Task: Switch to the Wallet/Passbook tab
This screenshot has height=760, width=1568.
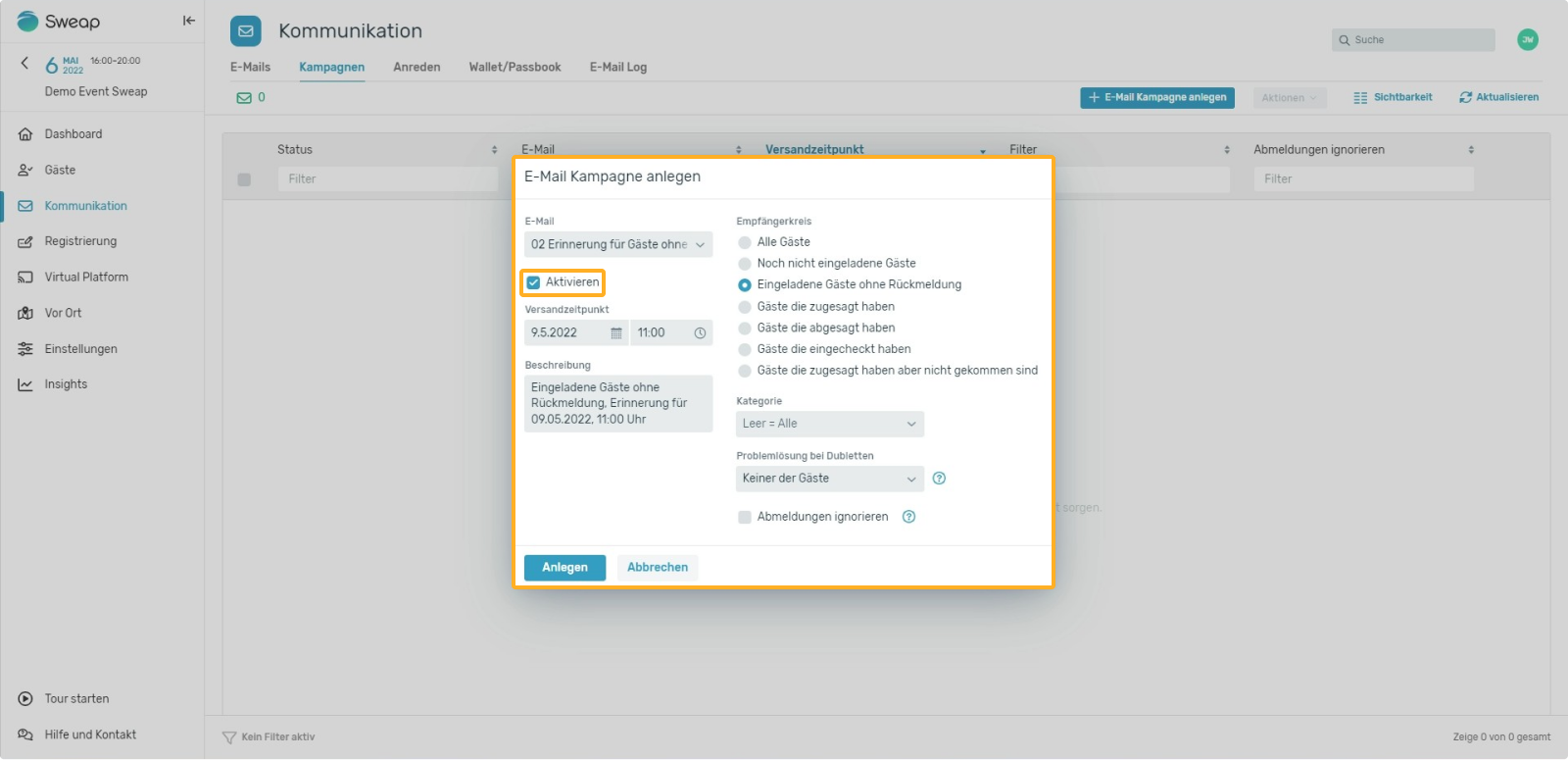Action: [514, 67]
